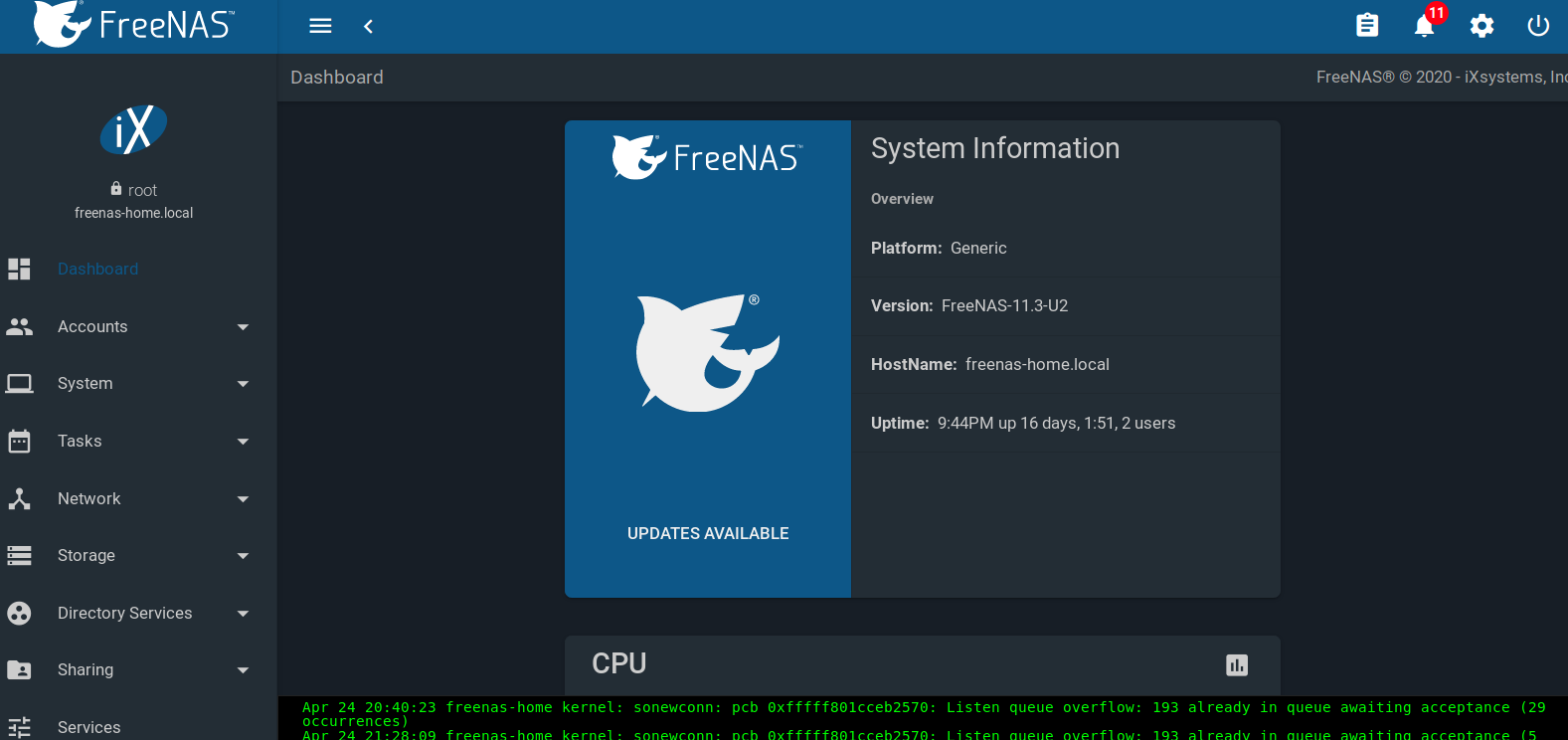Click the UPDATES AVAILABLE button
The image size is (1568, 740).
point(708,533)
